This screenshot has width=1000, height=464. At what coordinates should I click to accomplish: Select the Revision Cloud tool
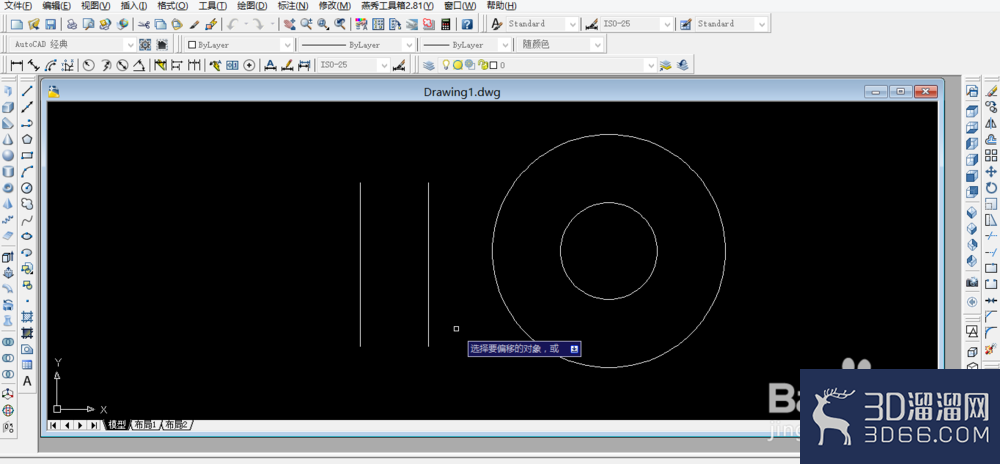(x=27, y=204)
